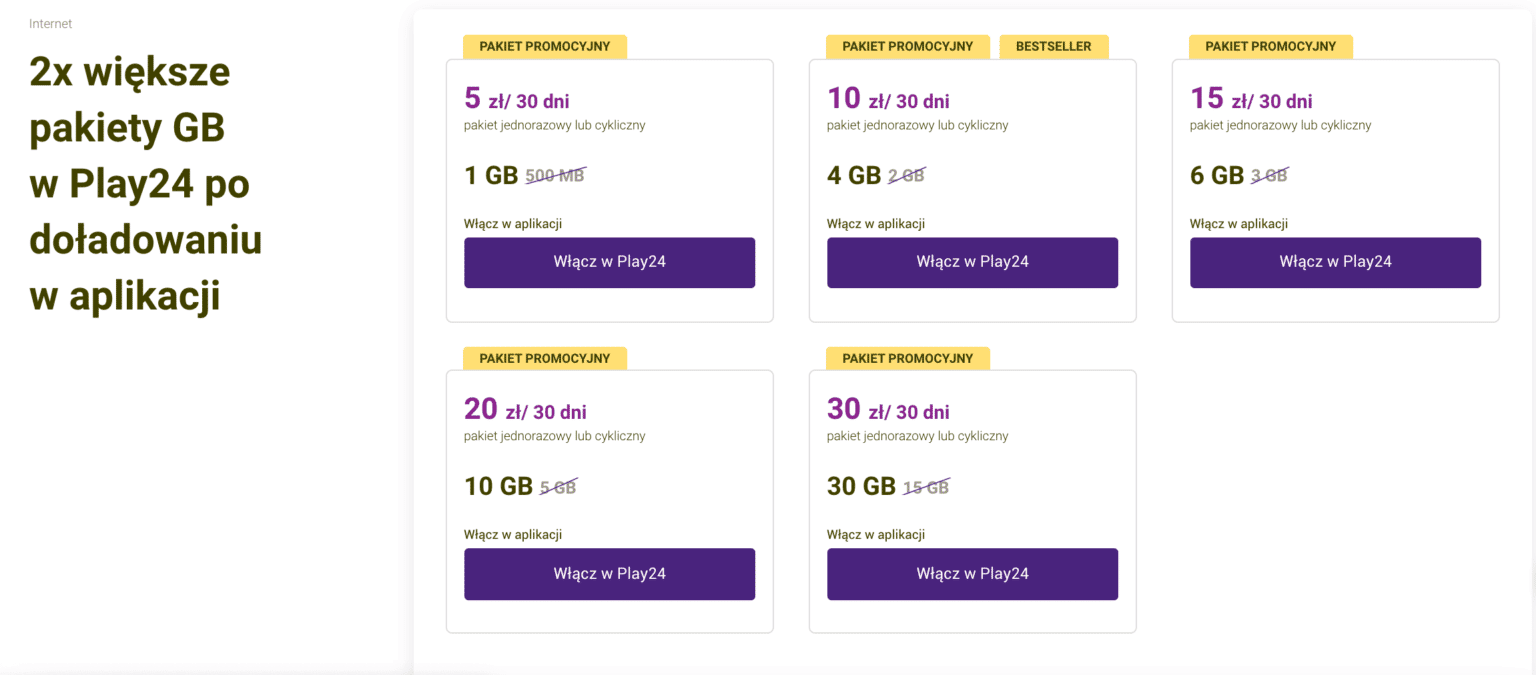Select the 5 zł/ 30 dni price text

517,99
